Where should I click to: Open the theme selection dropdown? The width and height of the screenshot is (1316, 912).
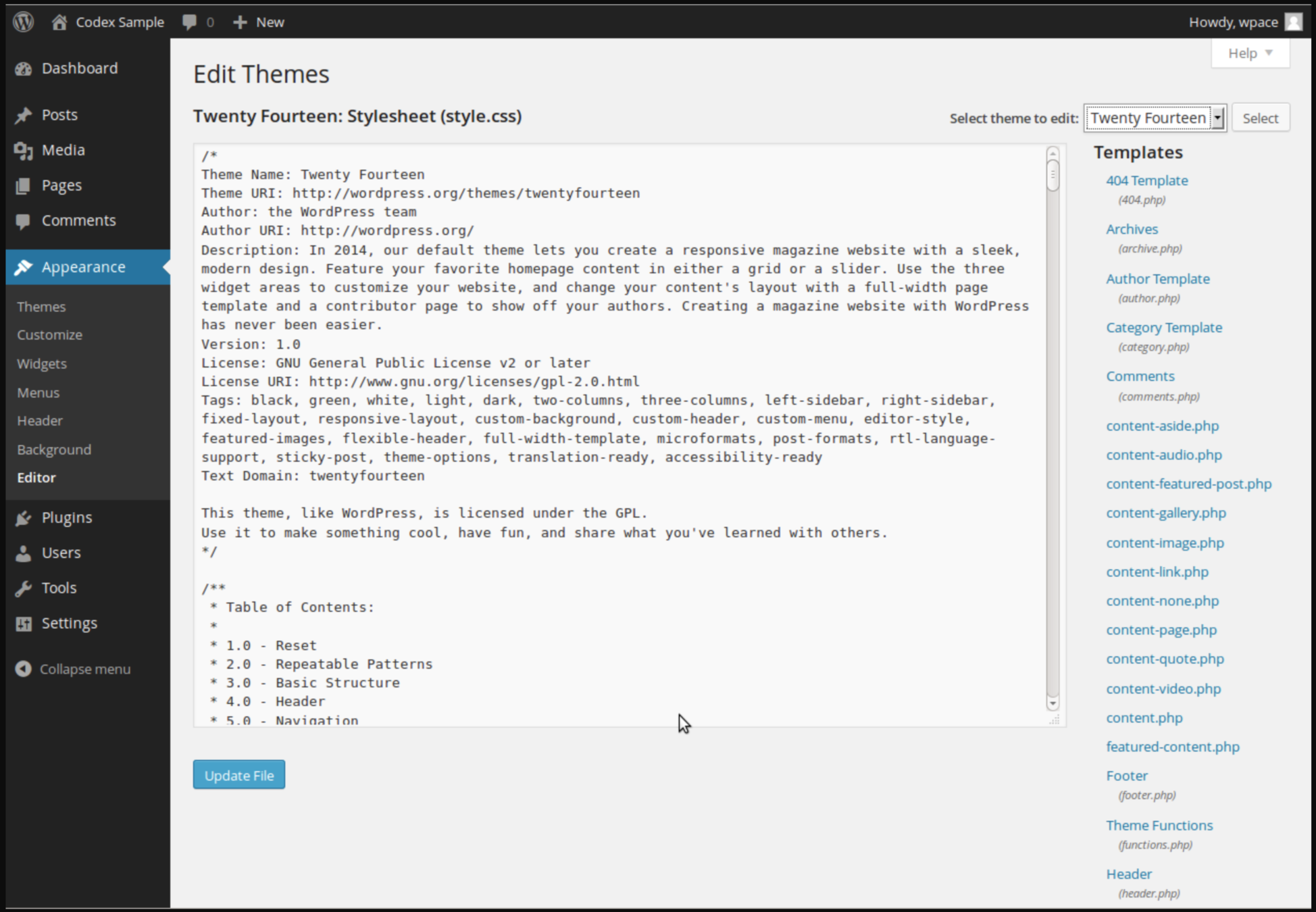1155,118
